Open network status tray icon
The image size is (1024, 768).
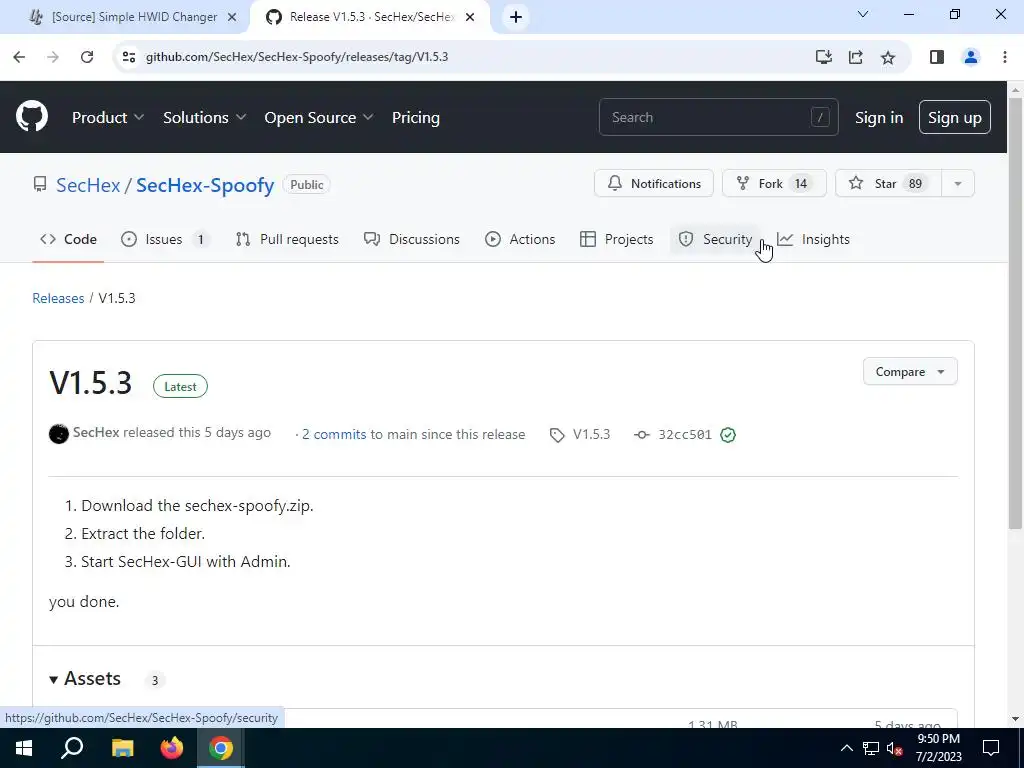(x=871, y=748)
